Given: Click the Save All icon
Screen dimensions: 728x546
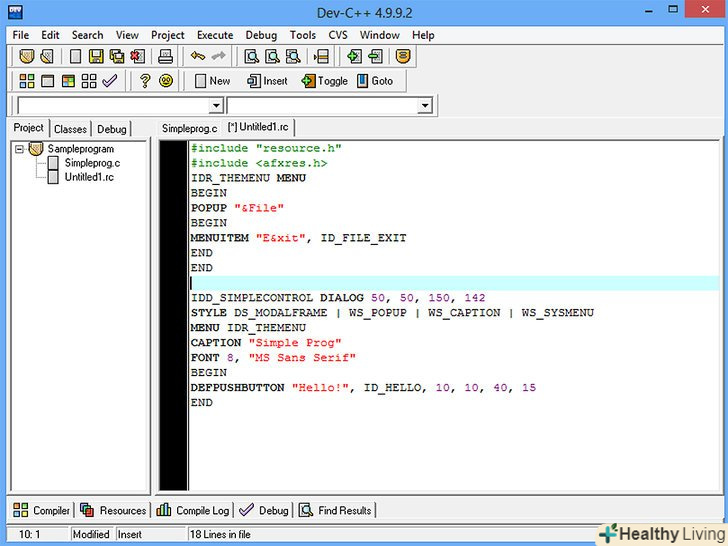Looking at the screenshot, I should pyautogui.click(x=116, y=57).
